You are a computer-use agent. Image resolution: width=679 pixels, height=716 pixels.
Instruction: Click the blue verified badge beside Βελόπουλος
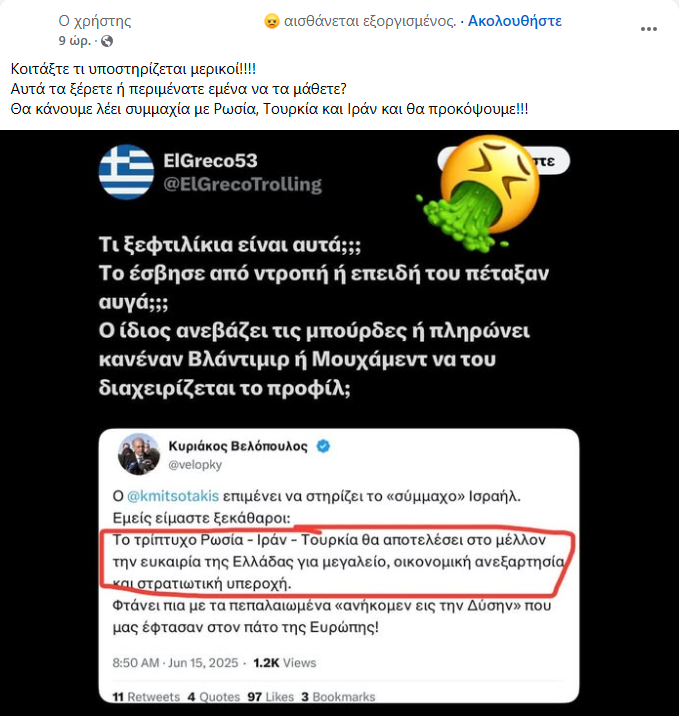coord(323,446)
